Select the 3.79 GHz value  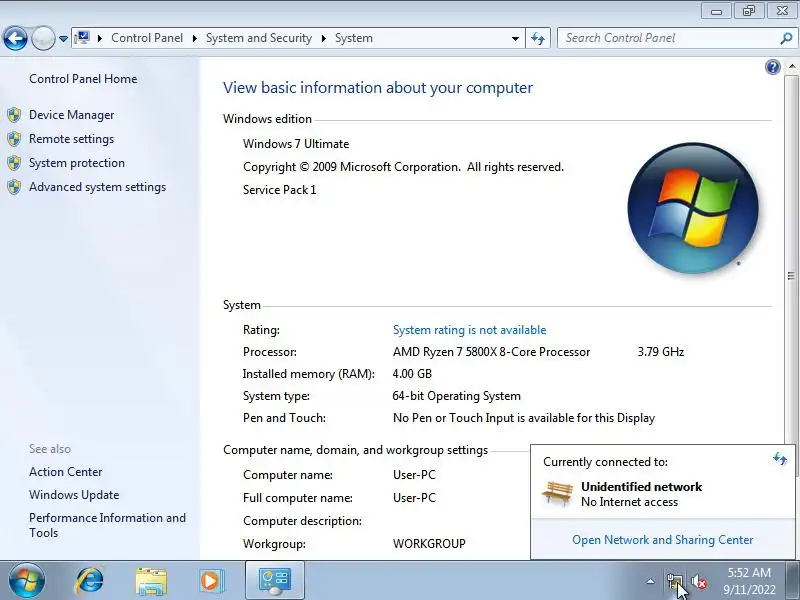pyautogui.click(x=661, y=352)
